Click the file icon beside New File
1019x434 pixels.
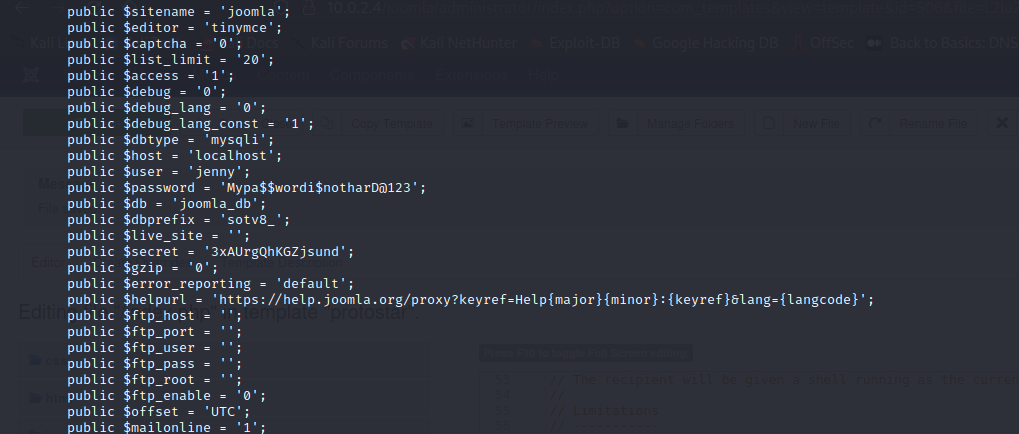point(768,123)
